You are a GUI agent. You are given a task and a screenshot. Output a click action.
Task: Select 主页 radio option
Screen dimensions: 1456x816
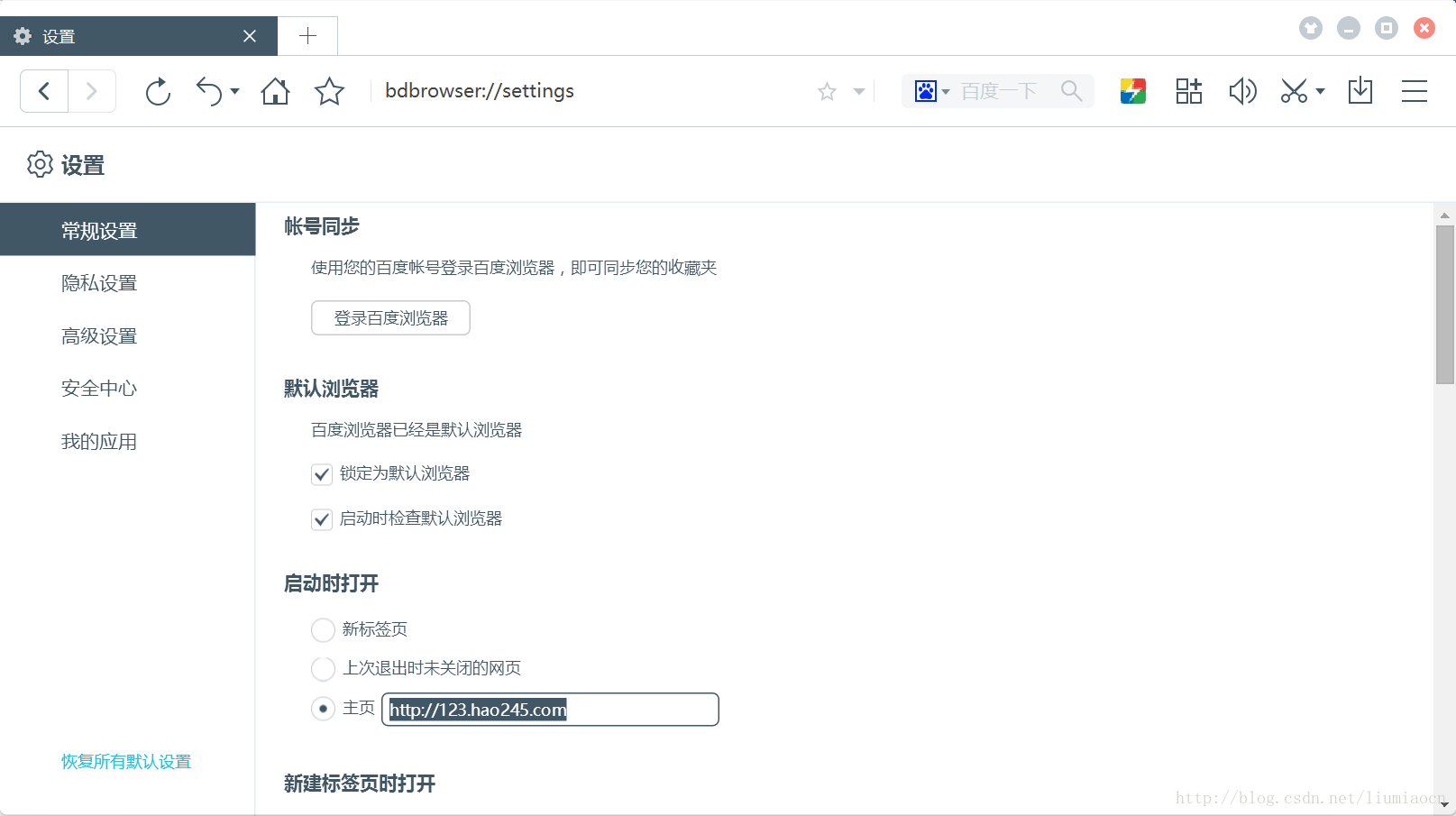click(323, 709)
